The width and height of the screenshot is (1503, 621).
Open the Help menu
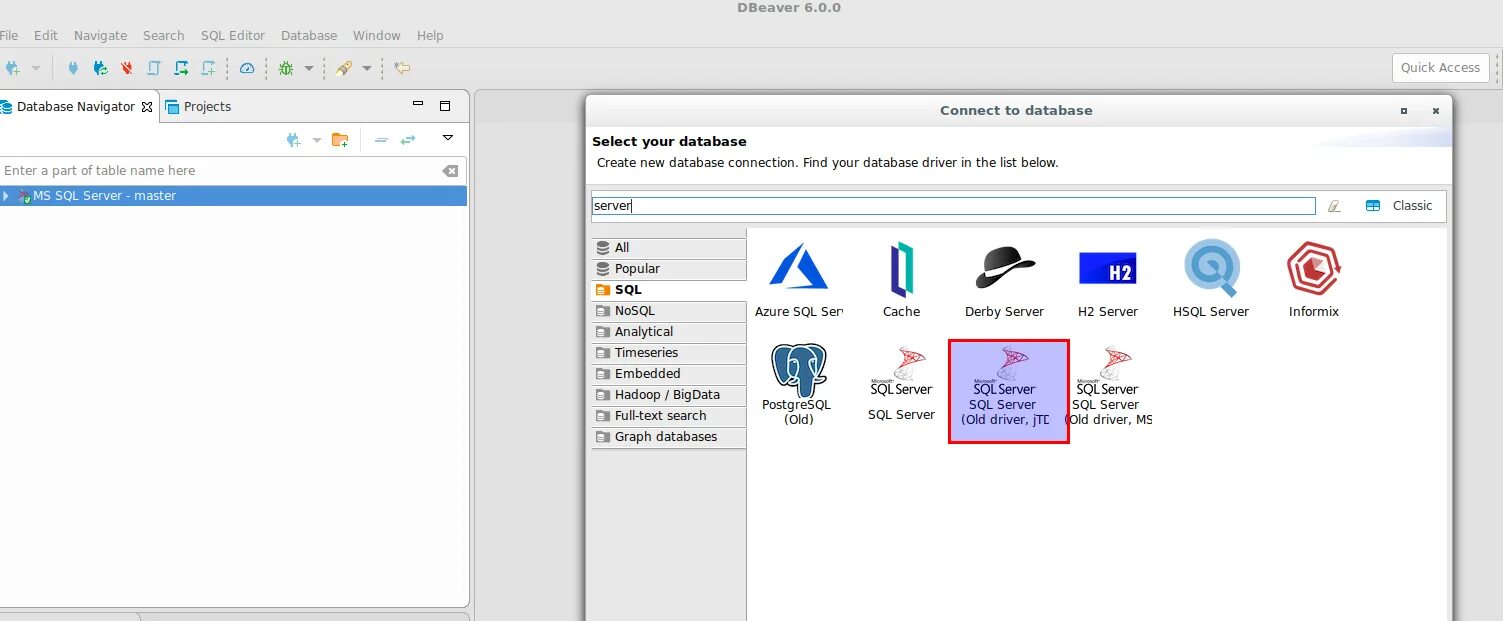click(430, 35)
